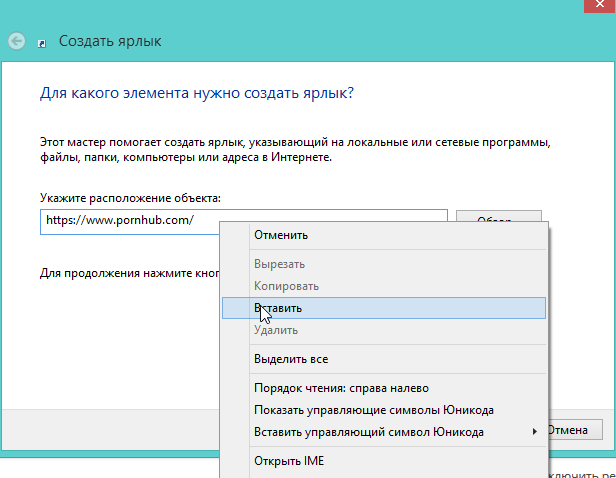
Task: Select 'Удалить' from the context menu
Action: [x=276, y=330]
